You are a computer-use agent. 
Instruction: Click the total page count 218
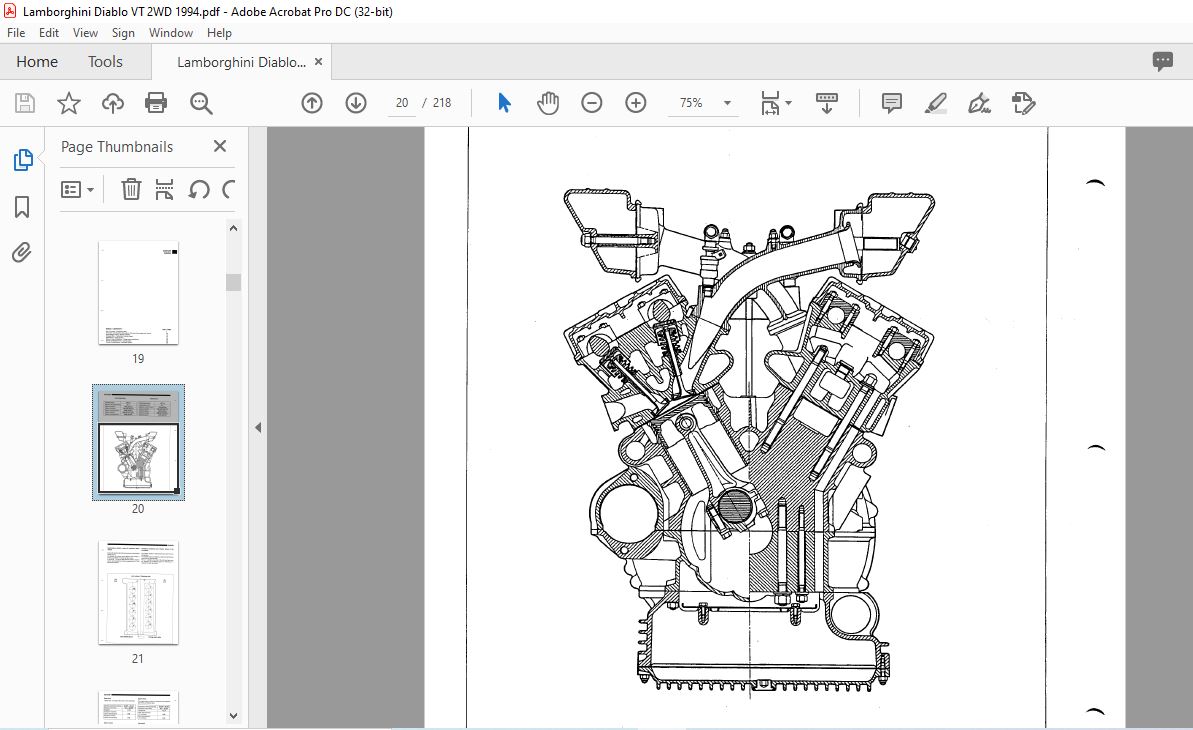(442, 103)
